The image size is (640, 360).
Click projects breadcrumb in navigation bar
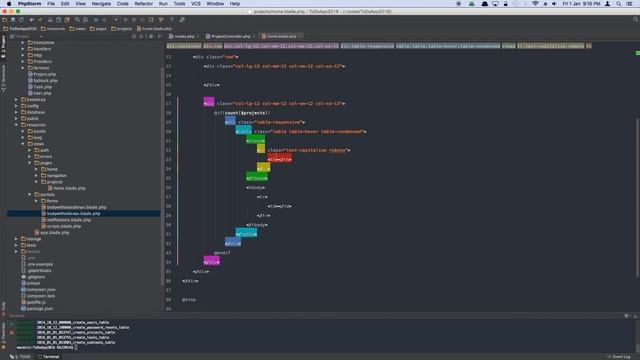tap(122, 29)
